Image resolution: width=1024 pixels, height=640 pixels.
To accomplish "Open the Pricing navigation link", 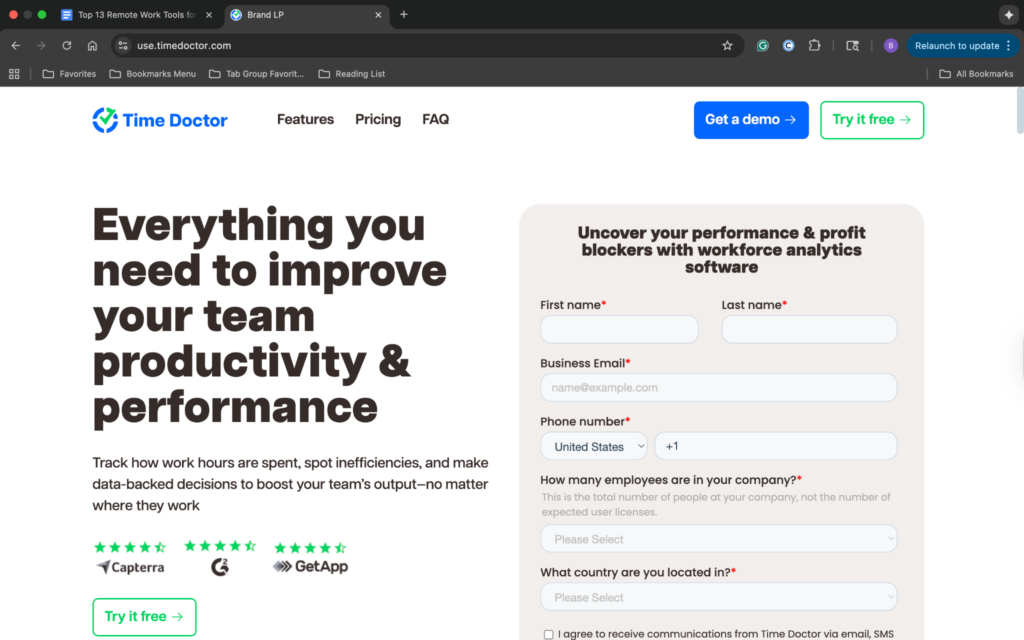I will [x=378, y=120].
